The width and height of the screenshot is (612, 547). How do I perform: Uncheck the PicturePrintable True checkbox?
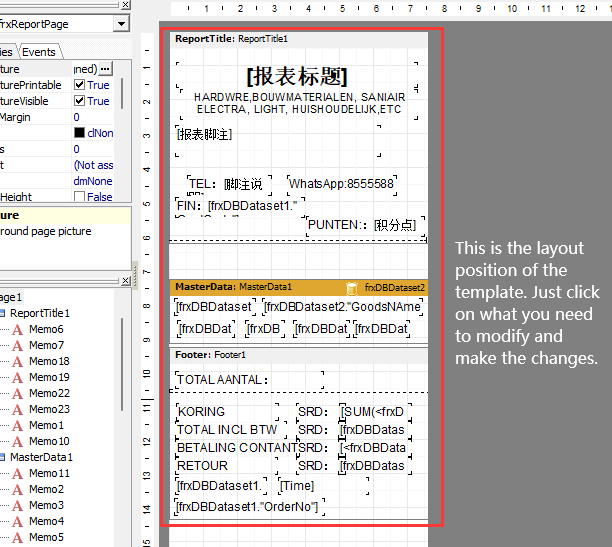click(80, 85)
